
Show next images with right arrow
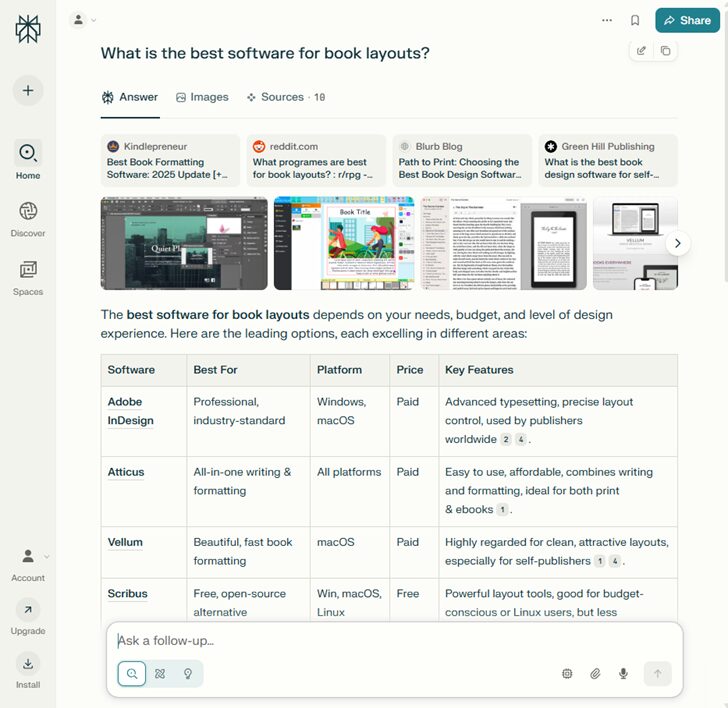tap(677, 243)
